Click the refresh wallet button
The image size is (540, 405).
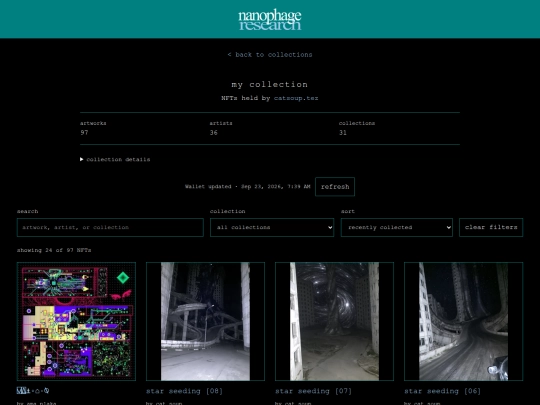pos(335,187)
